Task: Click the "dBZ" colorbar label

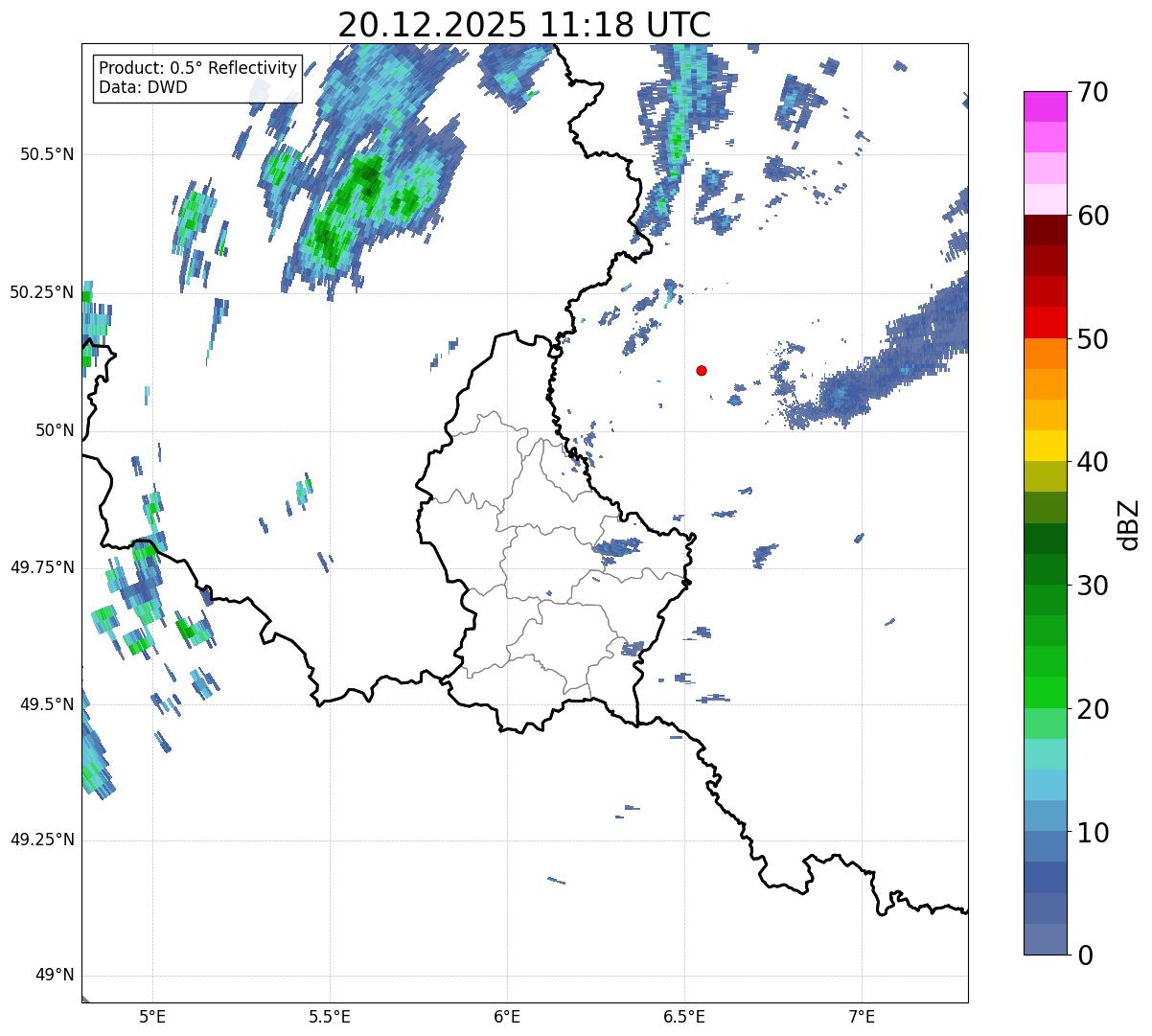Action: [x=1129, y=524]
